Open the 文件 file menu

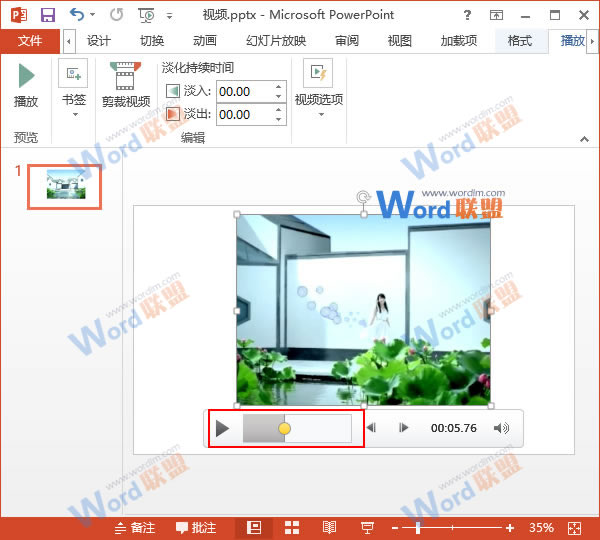(x=30, y=41)
